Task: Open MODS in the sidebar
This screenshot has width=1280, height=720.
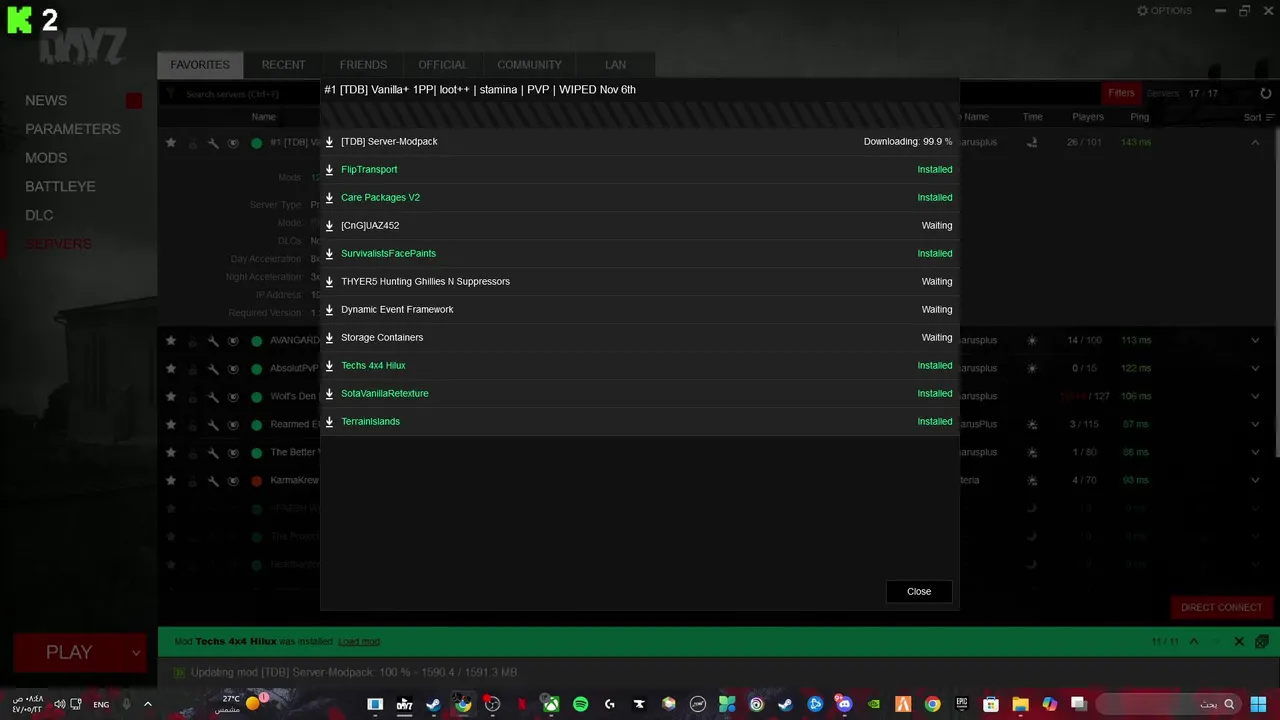Action: click(x=46, y=158)
